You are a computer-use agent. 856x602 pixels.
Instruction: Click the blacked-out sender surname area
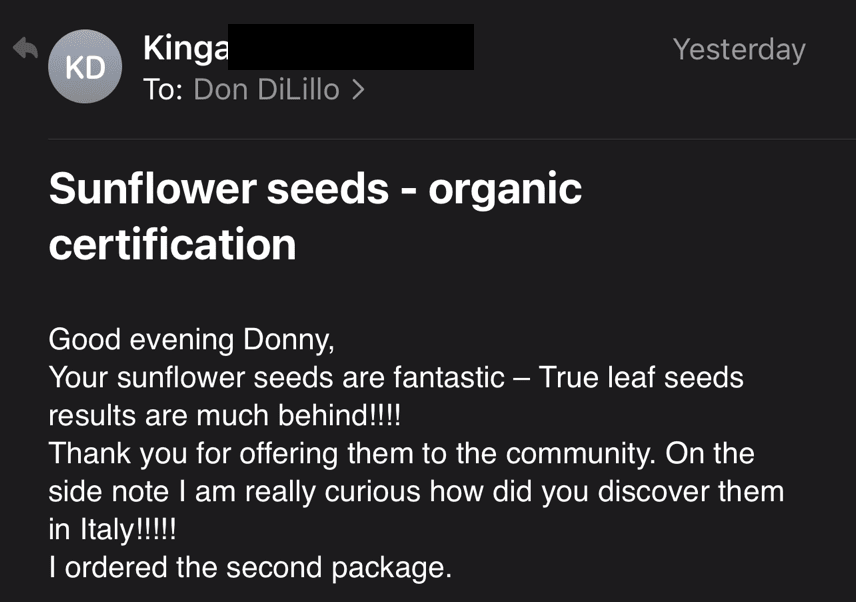click(x=352, y=48)
